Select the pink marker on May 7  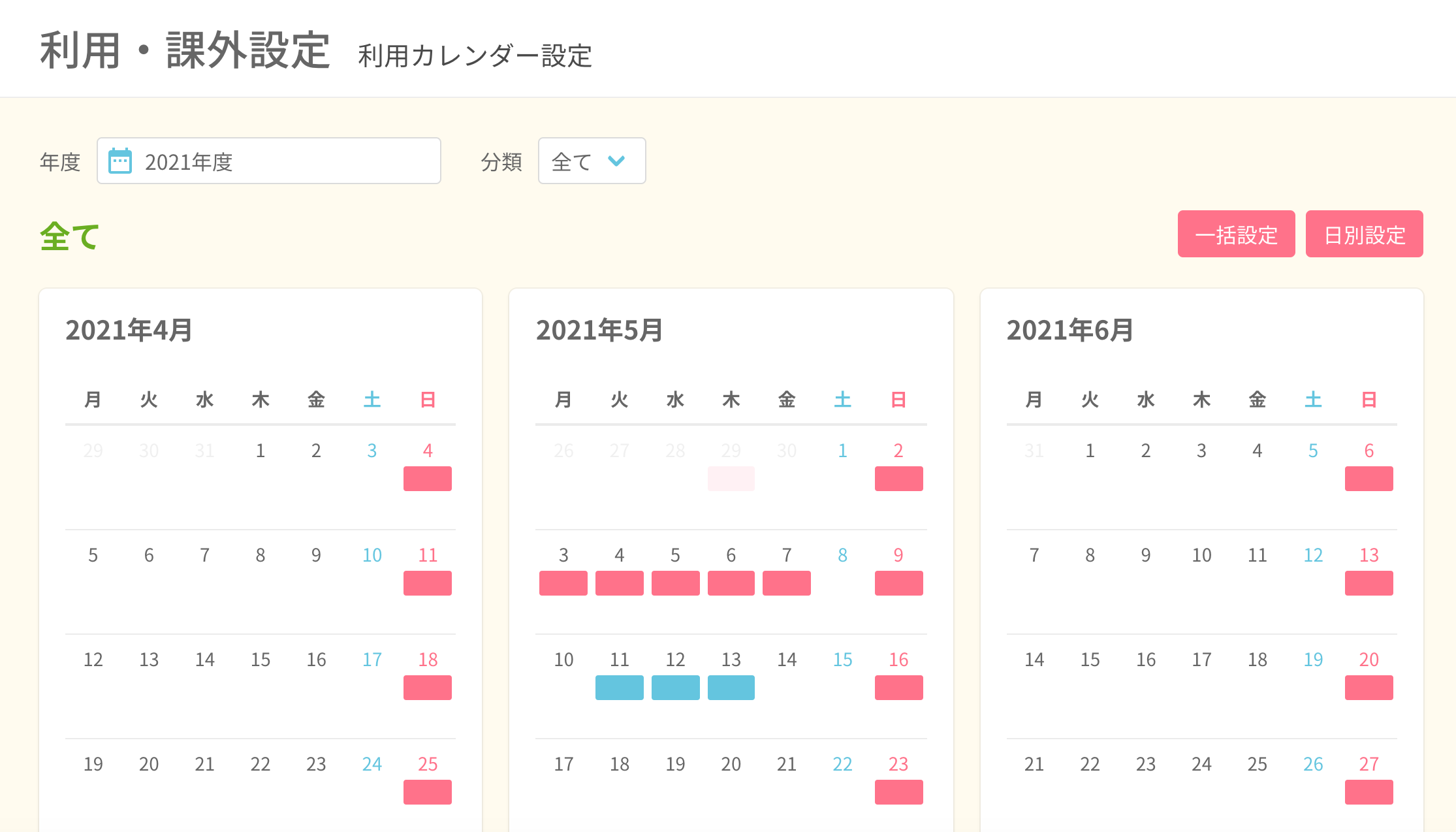coord(787,583)
